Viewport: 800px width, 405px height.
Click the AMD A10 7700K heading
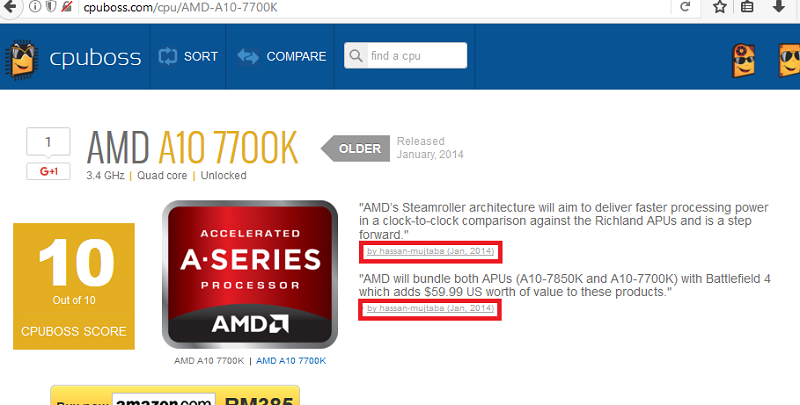(x=192, y=148)
